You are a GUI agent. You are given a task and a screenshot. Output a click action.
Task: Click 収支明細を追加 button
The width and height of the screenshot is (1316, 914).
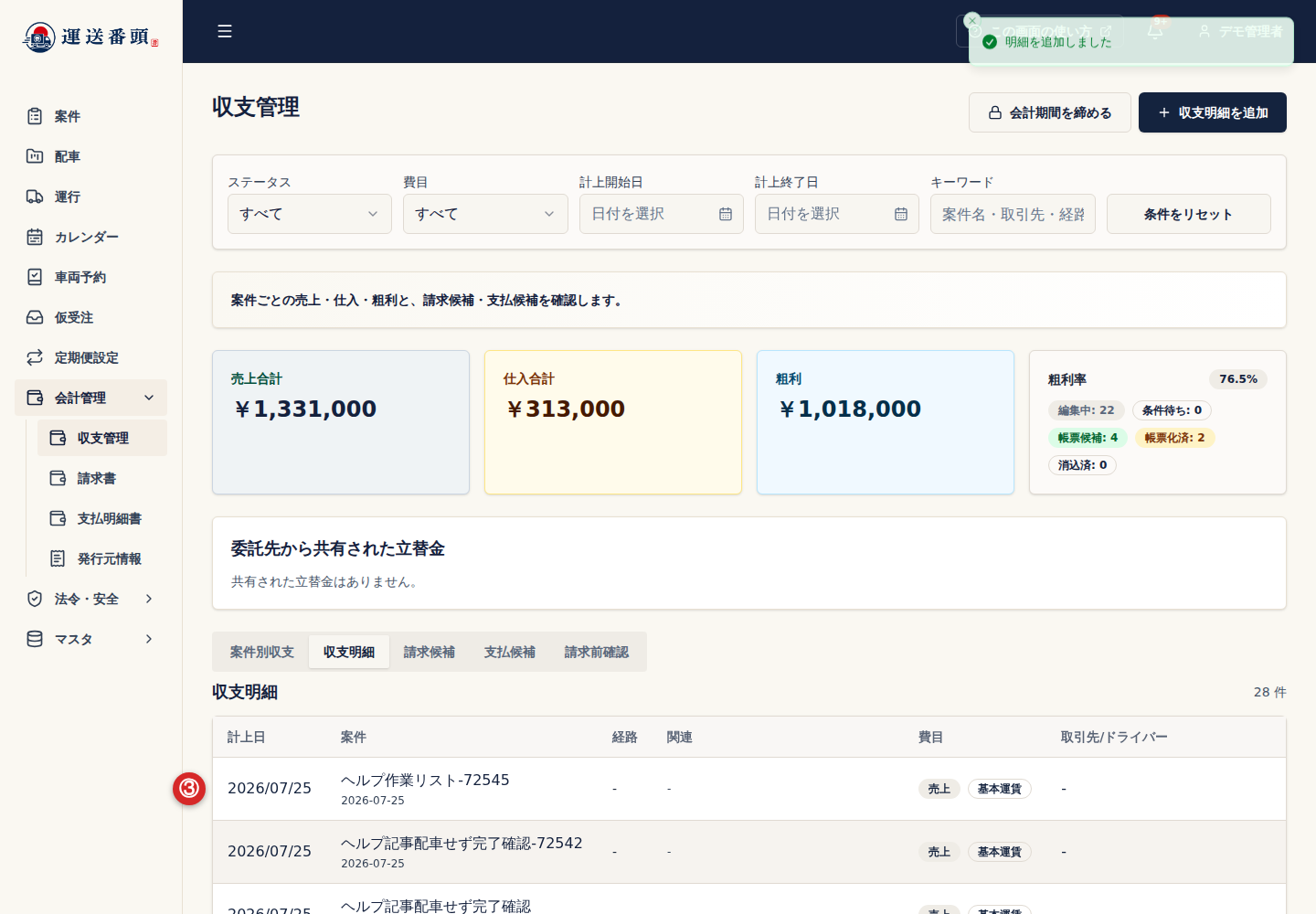[x=1212, y=112]
